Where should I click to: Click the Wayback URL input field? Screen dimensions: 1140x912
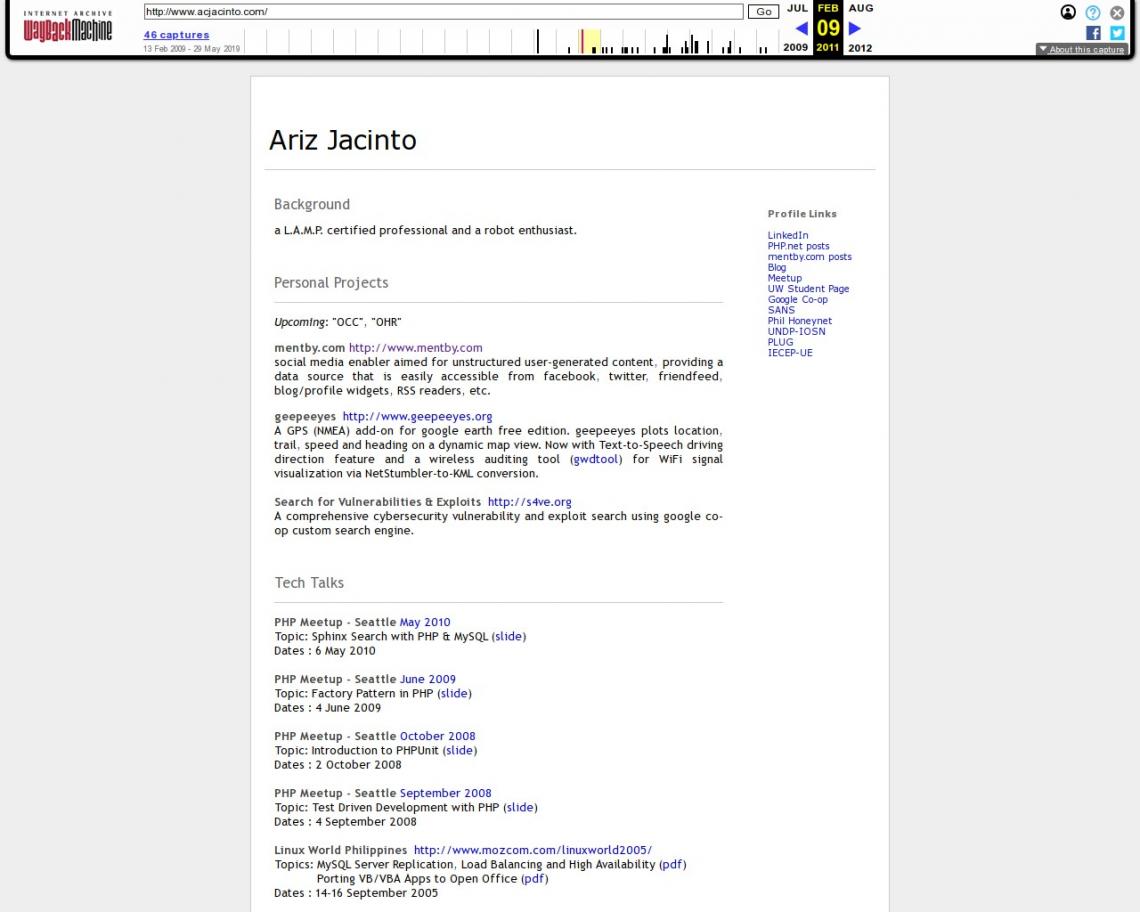pos(443,12)
